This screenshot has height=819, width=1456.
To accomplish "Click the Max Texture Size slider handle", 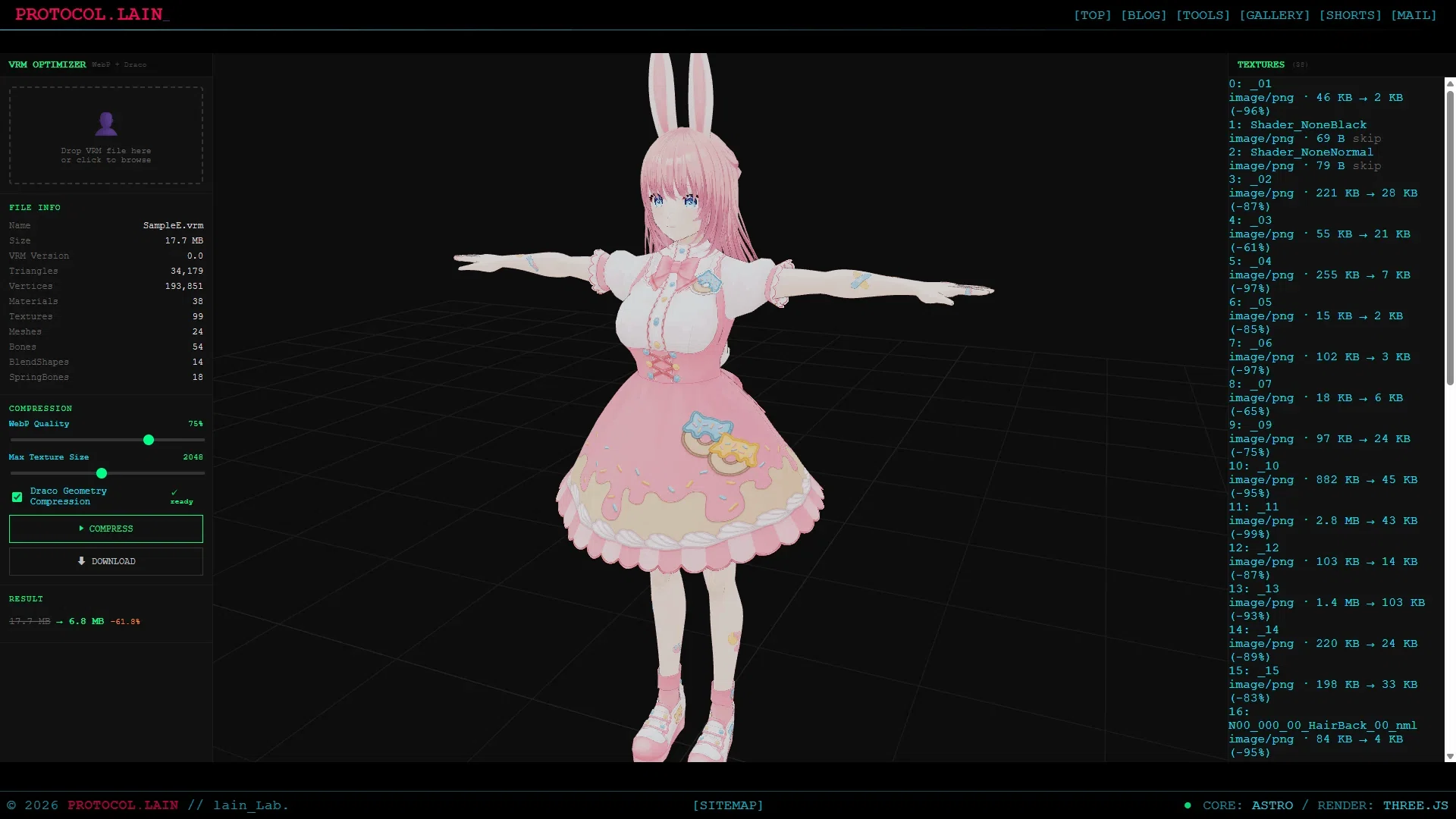I will point(102,473).
